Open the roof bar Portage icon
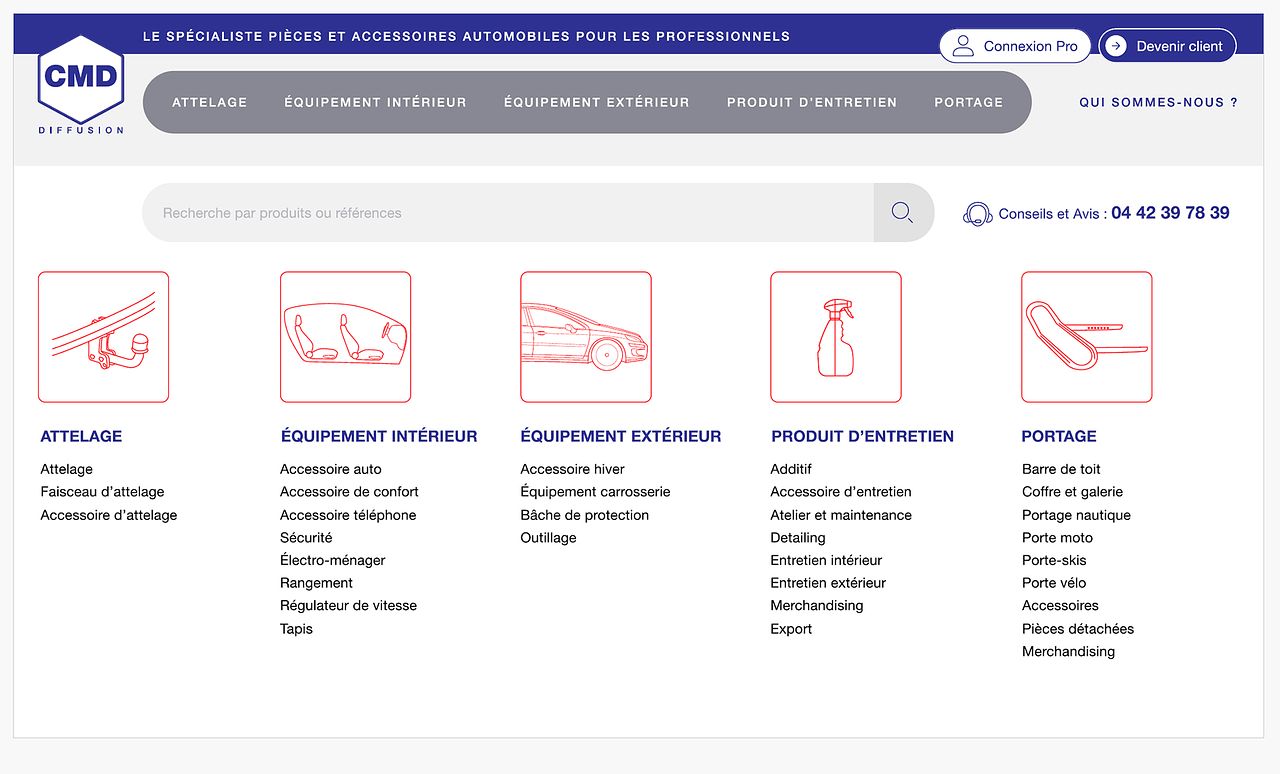The width and height of the screenshot is (1280, 774). click(x=1086, y=337)
